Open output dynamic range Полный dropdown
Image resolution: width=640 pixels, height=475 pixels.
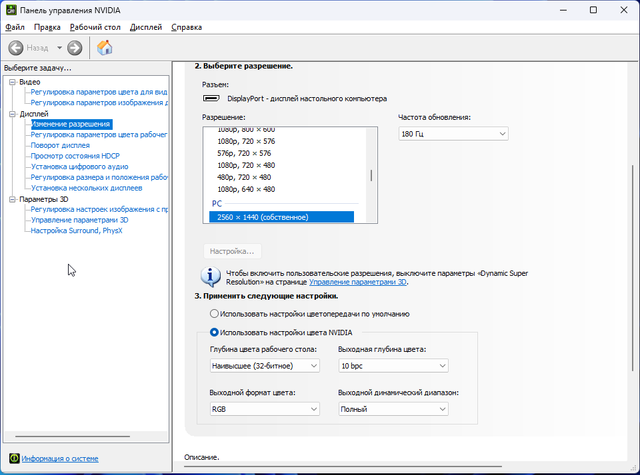393,409
